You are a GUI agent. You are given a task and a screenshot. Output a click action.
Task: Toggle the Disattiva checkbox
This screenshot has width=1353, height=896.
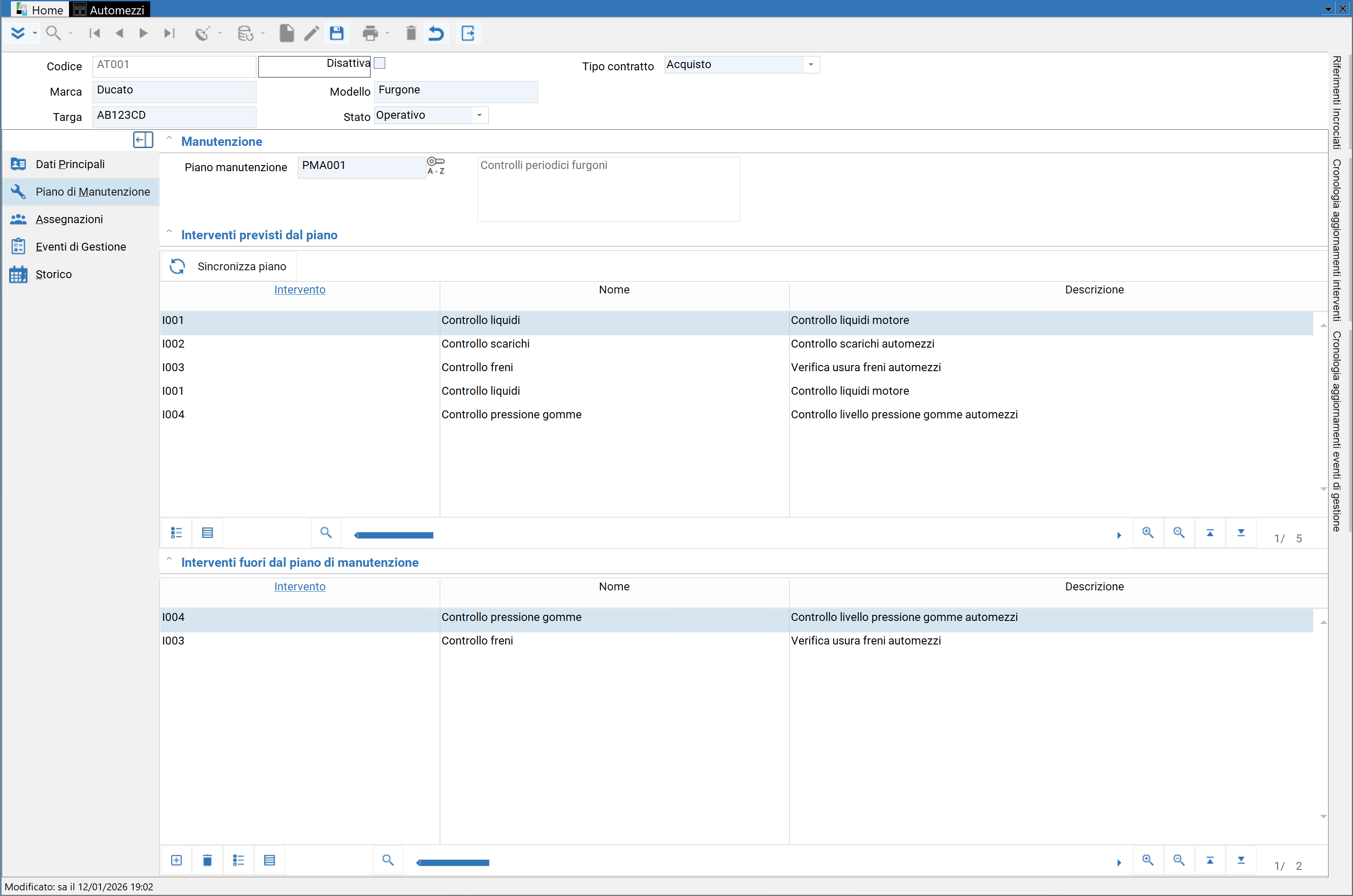tap(380, 63)
